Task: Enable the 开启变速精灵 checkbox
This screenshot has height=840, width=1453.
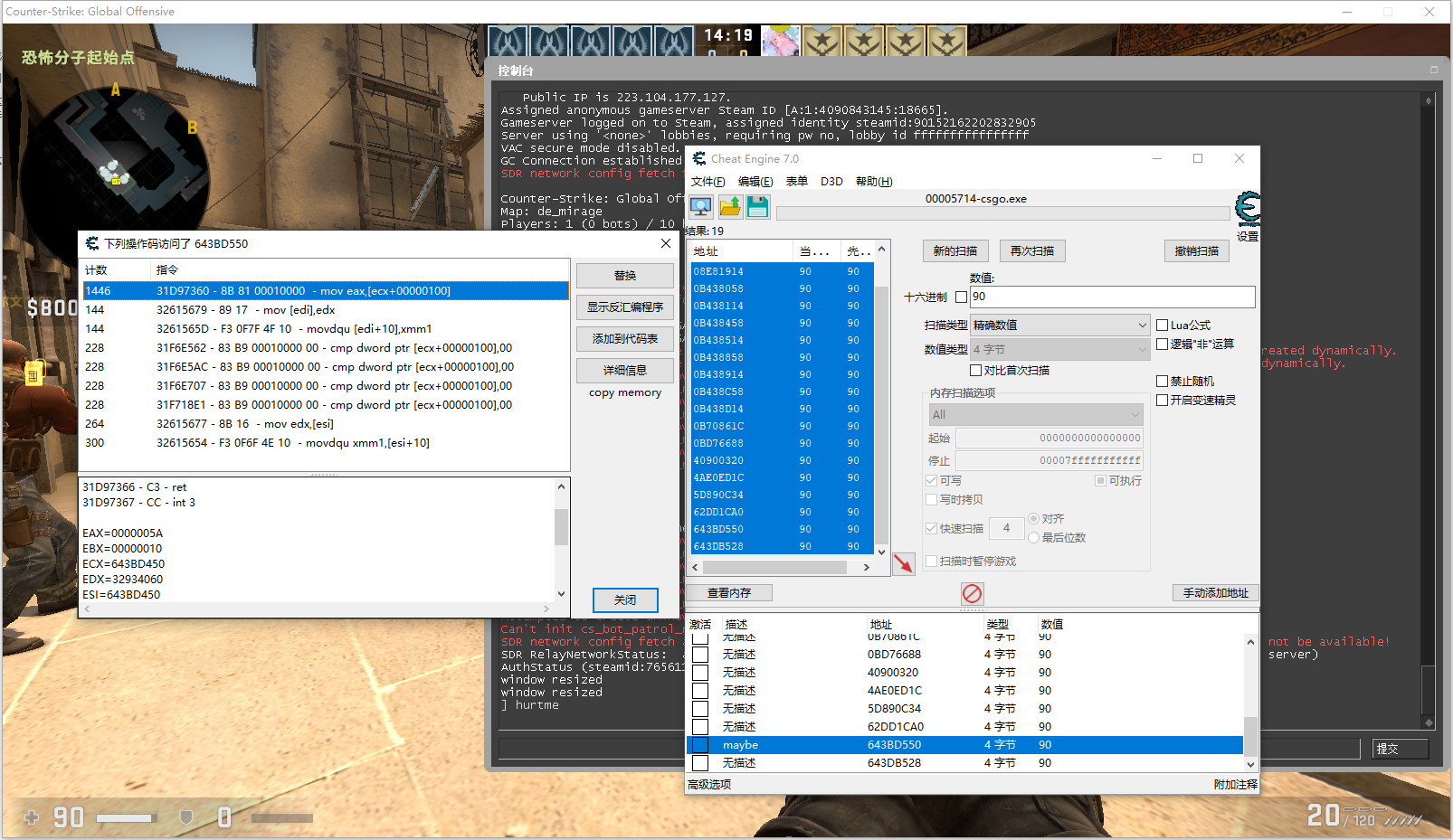Action: [1162, 400]
